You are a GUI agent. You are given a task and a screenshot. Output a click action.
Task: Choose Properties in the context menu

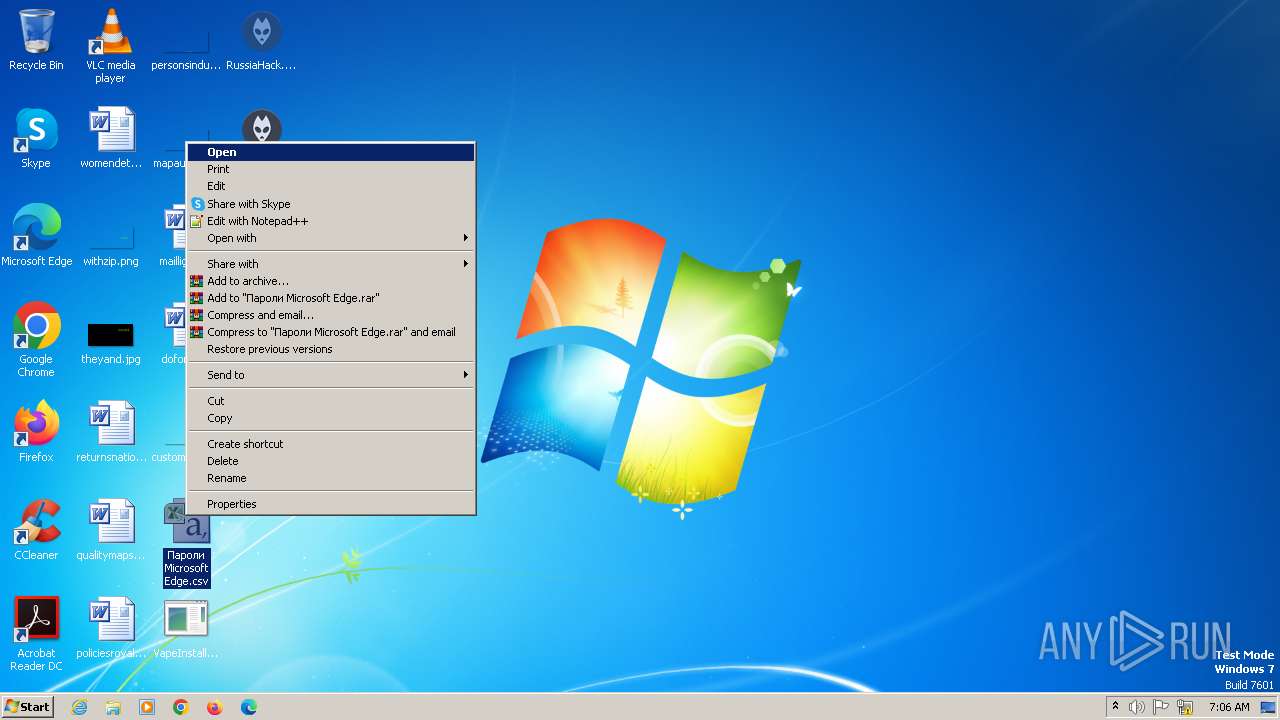pyautogui.click(x=330, y=504)
